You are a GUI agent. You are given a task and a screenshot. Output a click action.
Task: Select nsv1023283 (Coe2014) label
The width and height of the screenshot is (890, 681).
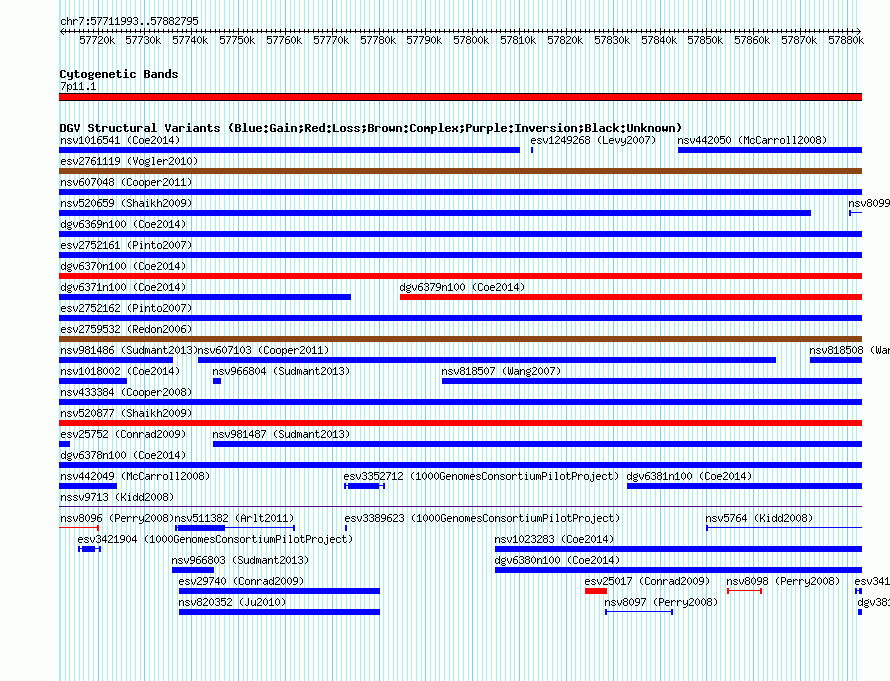tap(554, 539)
